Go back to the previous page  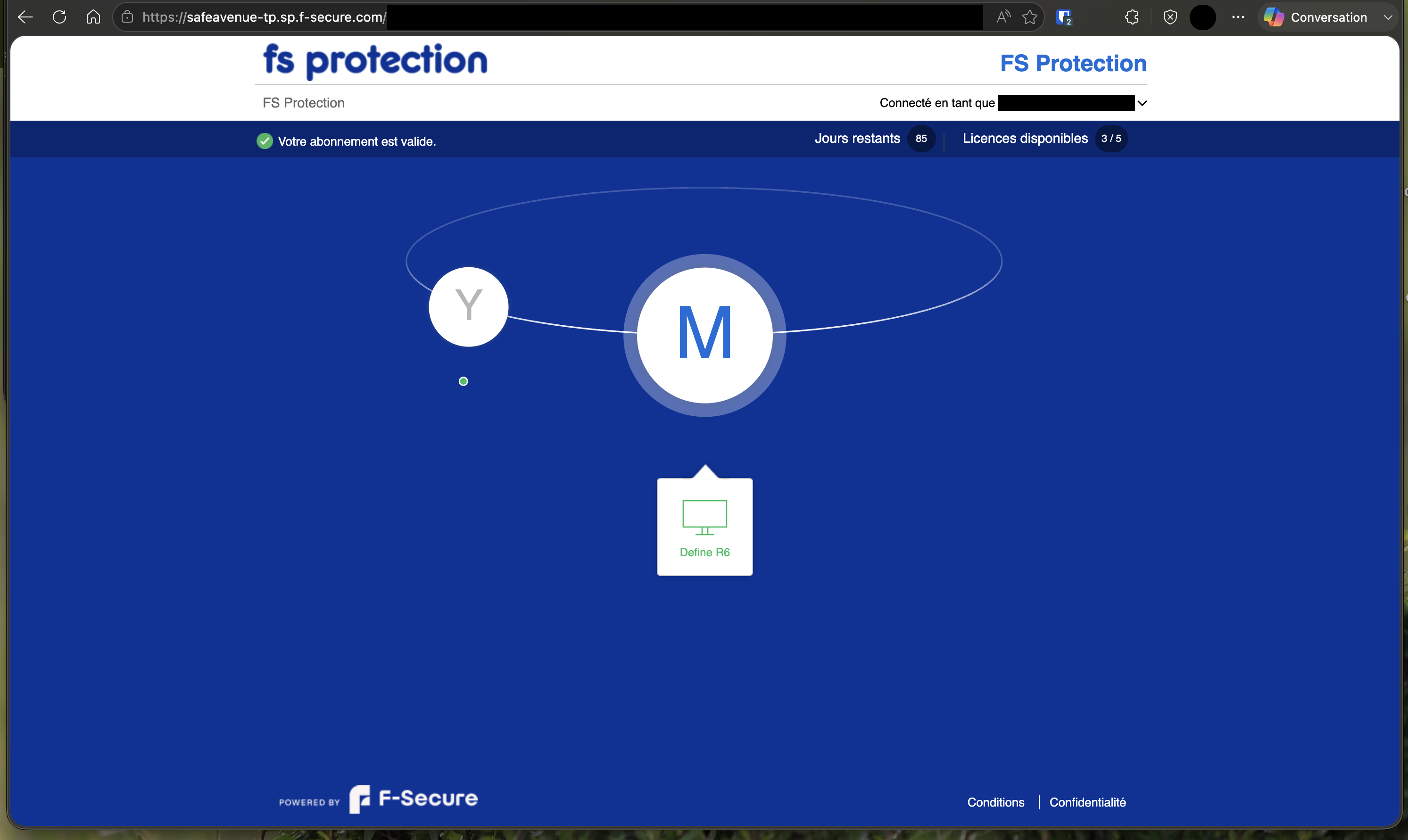25,17
